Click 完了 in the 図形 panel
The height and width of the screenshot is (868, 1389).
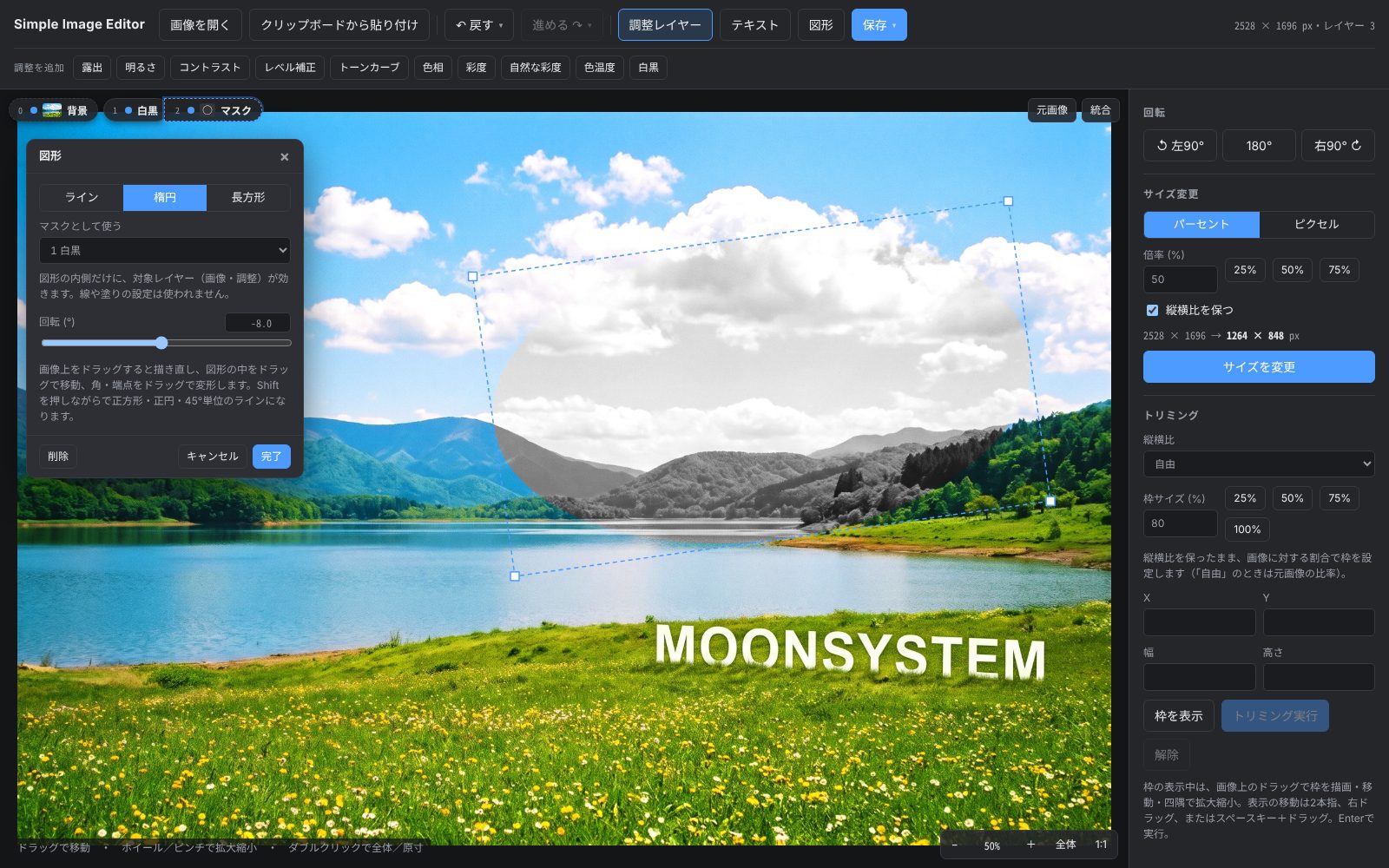pyautogui.click(x=272, y=457)
